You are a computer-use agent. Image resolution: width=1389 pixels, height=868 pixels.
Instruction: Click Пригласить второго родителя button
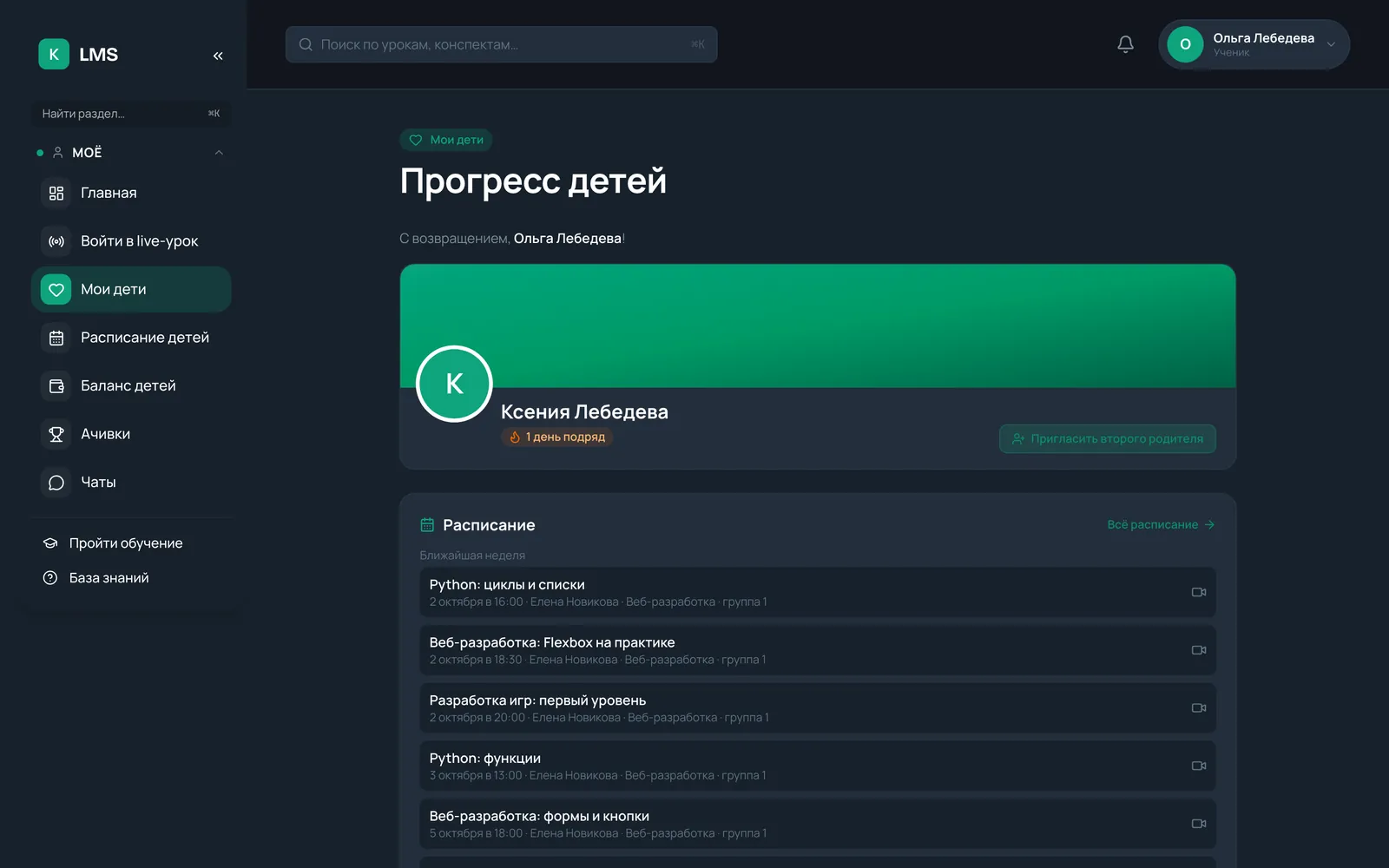[1107, 438]
